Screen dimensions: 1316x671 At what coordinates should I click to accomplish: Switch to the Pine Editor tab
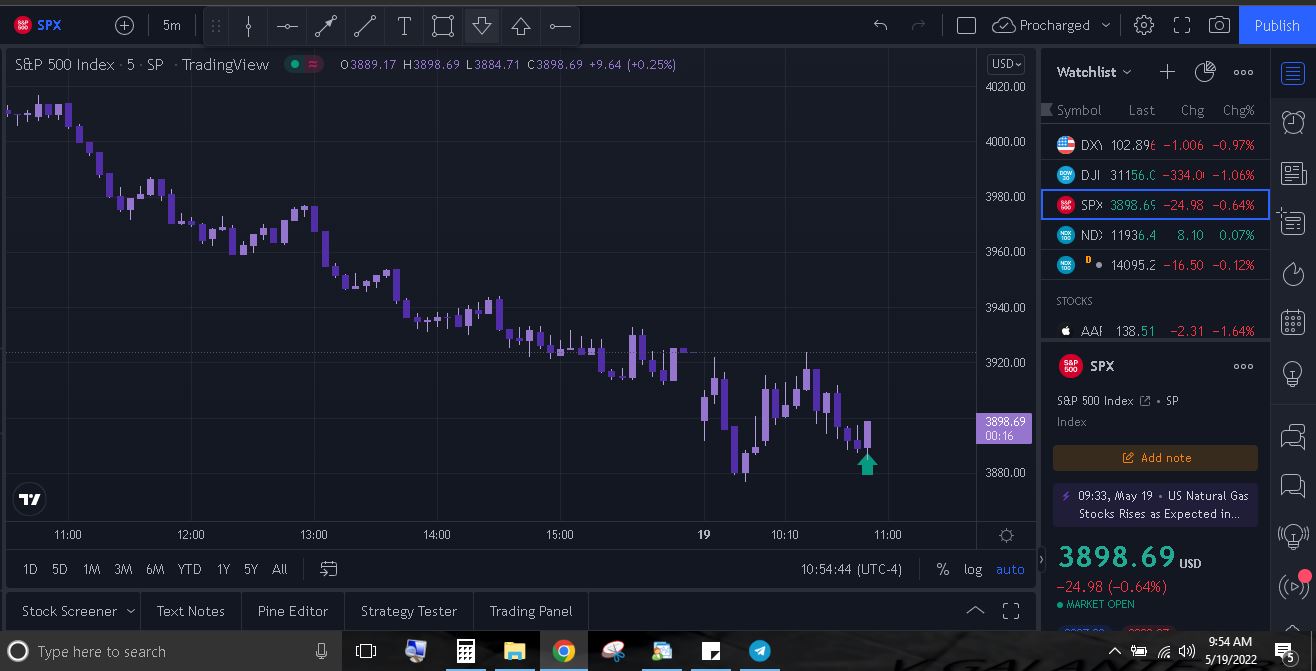coord(293,611)
